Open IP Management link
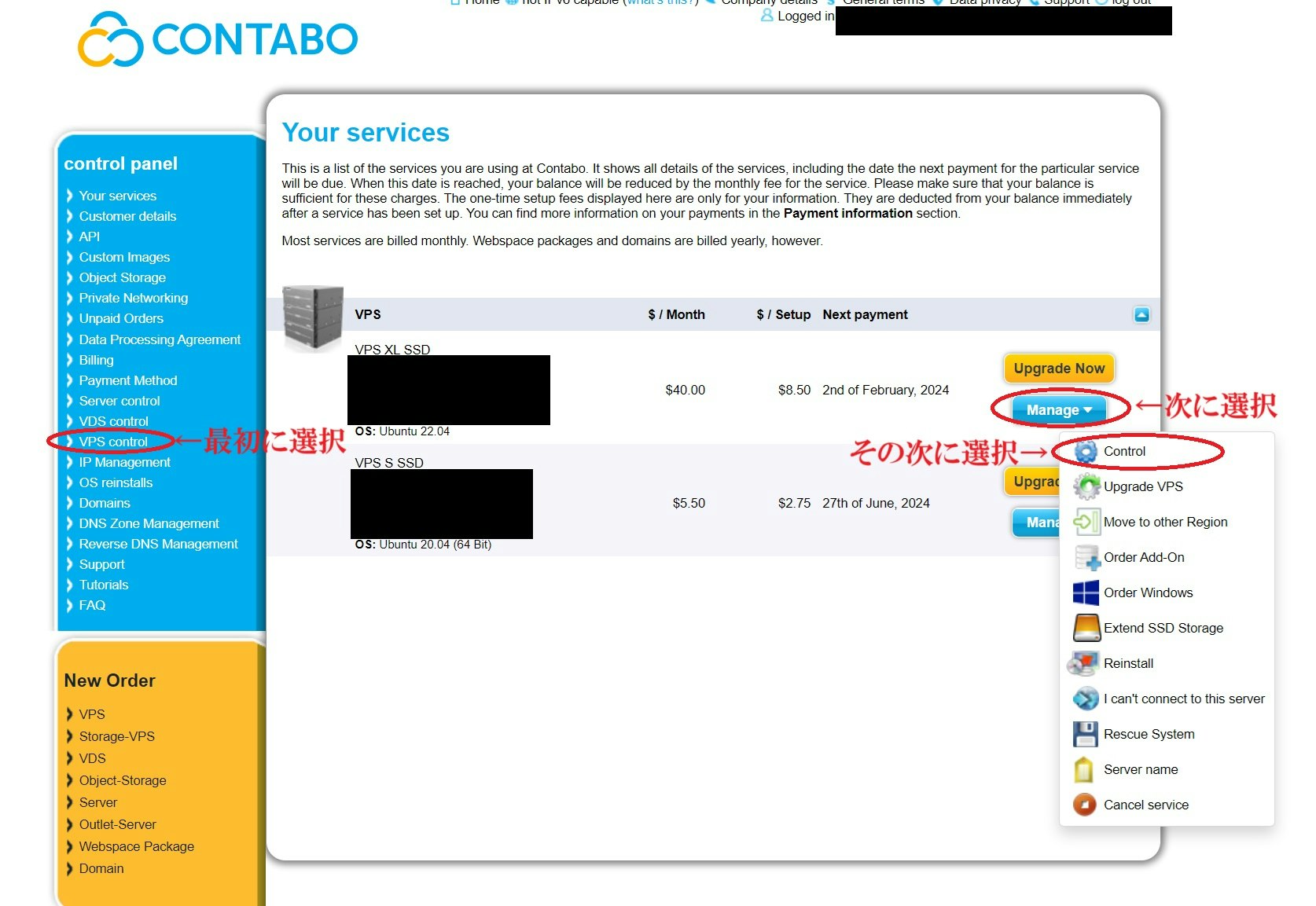 tap(124, 462)
